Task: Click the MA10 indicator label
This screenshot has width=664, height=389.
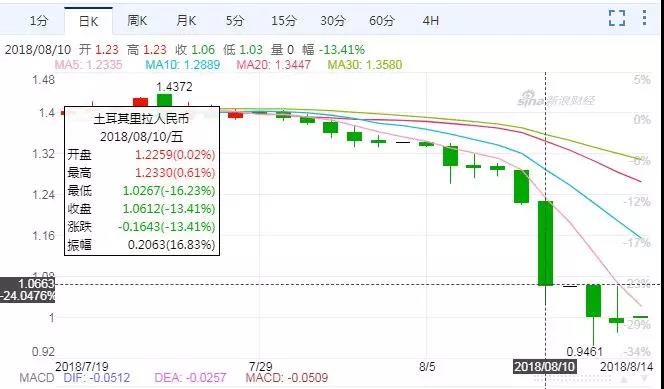Action: click(183, 65)
